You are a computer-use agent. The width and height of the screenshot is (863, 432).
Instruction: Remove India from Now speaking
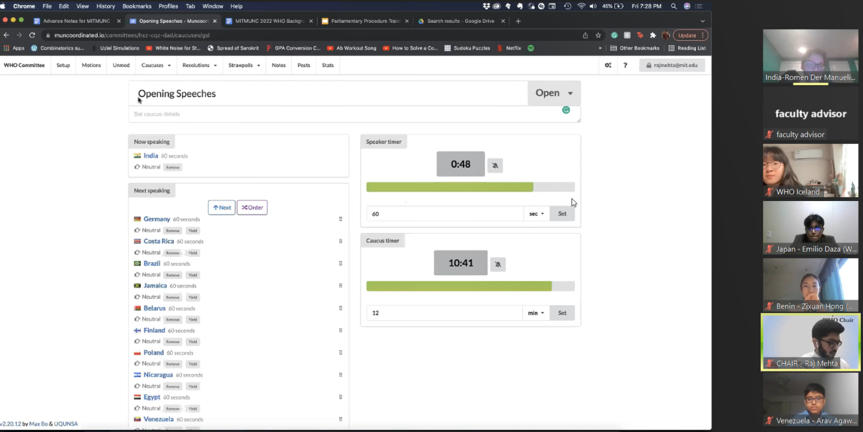click(173, 167)
